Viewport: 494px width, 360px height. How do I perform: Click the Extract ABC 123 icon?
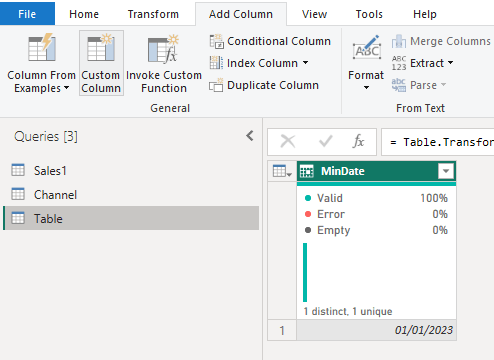point(399,63)
